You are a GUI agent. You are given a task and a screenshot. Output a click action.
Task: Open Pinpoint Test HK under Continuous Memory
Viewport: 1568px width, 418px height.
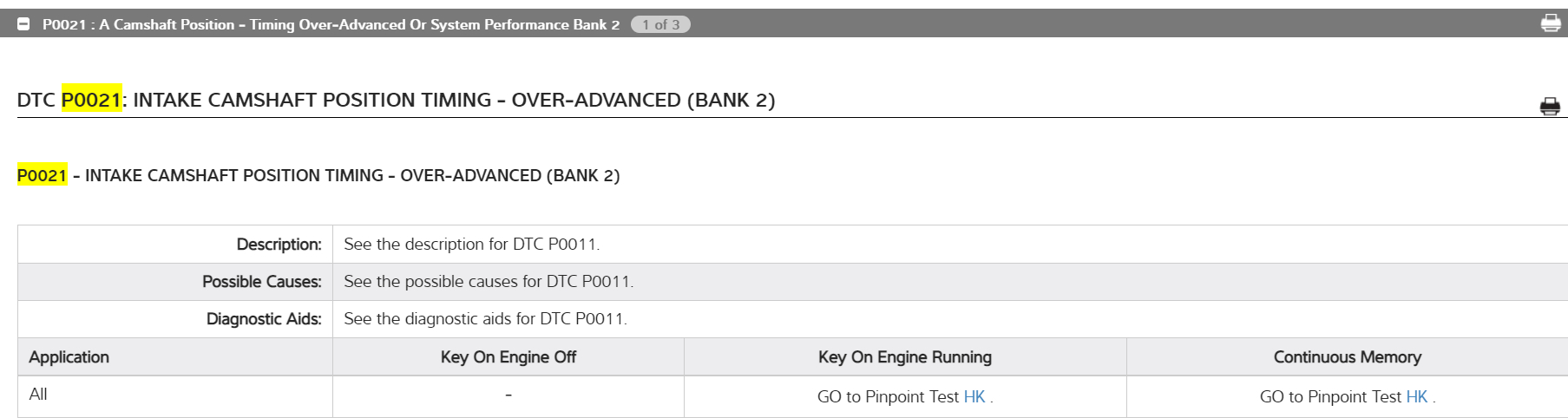click(x=1416, y=396)
